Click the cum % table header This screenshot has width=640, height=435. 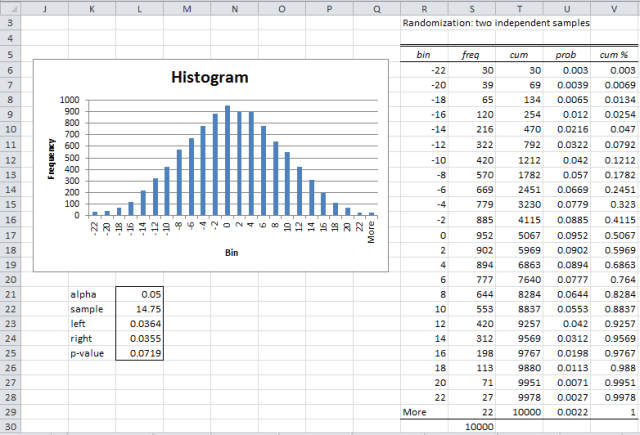pyautogui.click(x=614, y=55)
